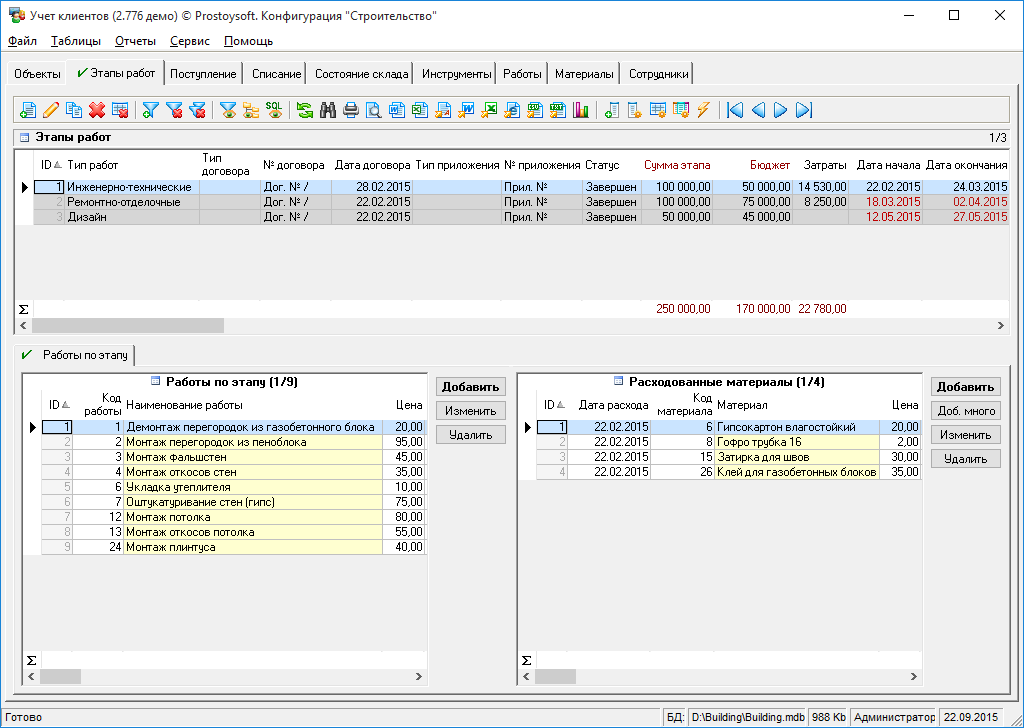Click the delete table rows icon
1024x728 pixels.
coord(120,110)
